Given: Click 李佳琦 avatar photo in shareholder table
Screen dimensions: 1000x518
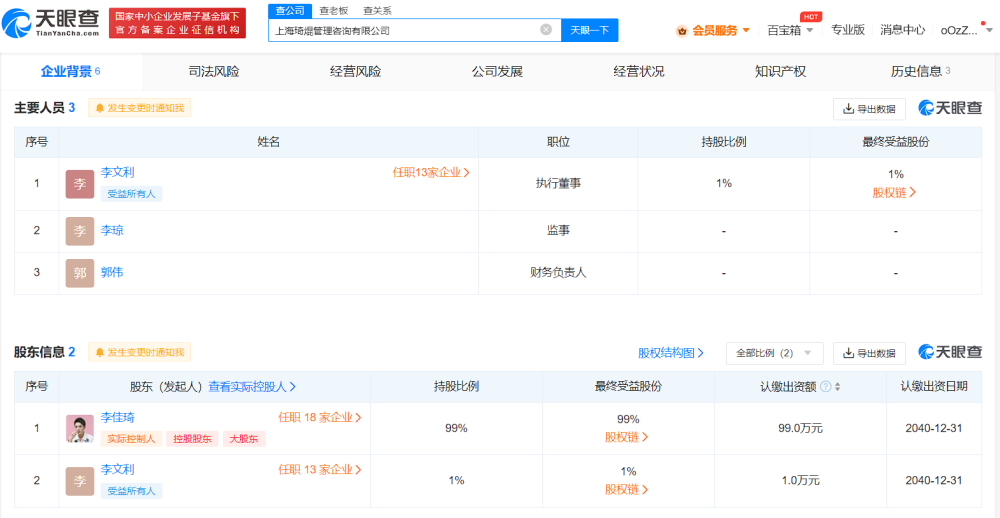Looking at the screenshot, I should tap(80, 428).
